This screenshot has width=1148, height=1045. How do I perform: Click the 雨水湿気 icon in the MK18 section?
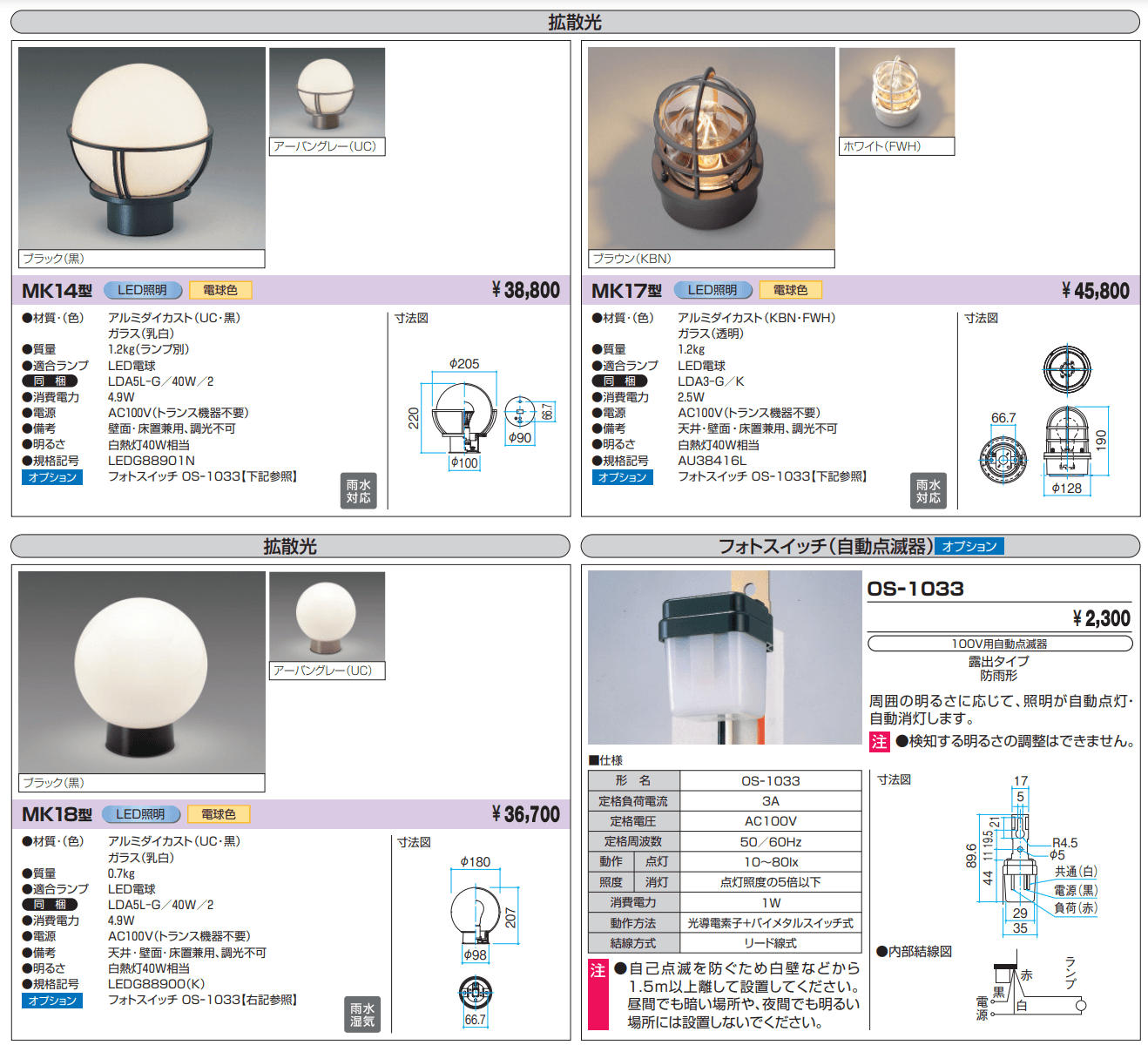[x=361, y=1015]
